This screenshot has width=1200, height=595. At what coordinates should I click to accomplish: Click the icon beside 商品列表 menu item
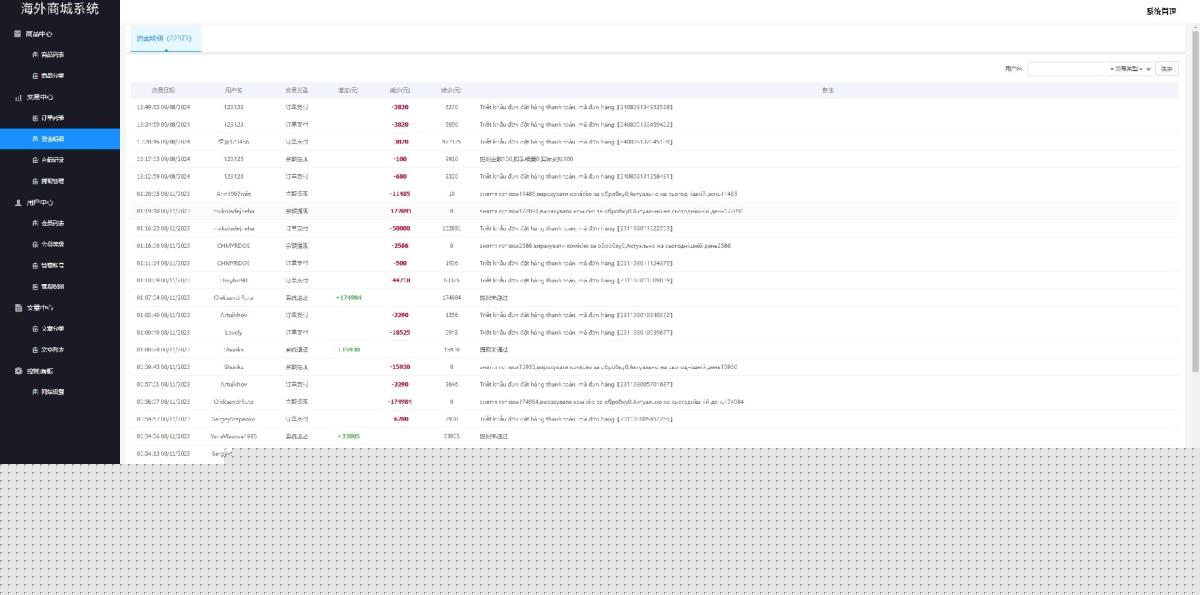(36, 55)
